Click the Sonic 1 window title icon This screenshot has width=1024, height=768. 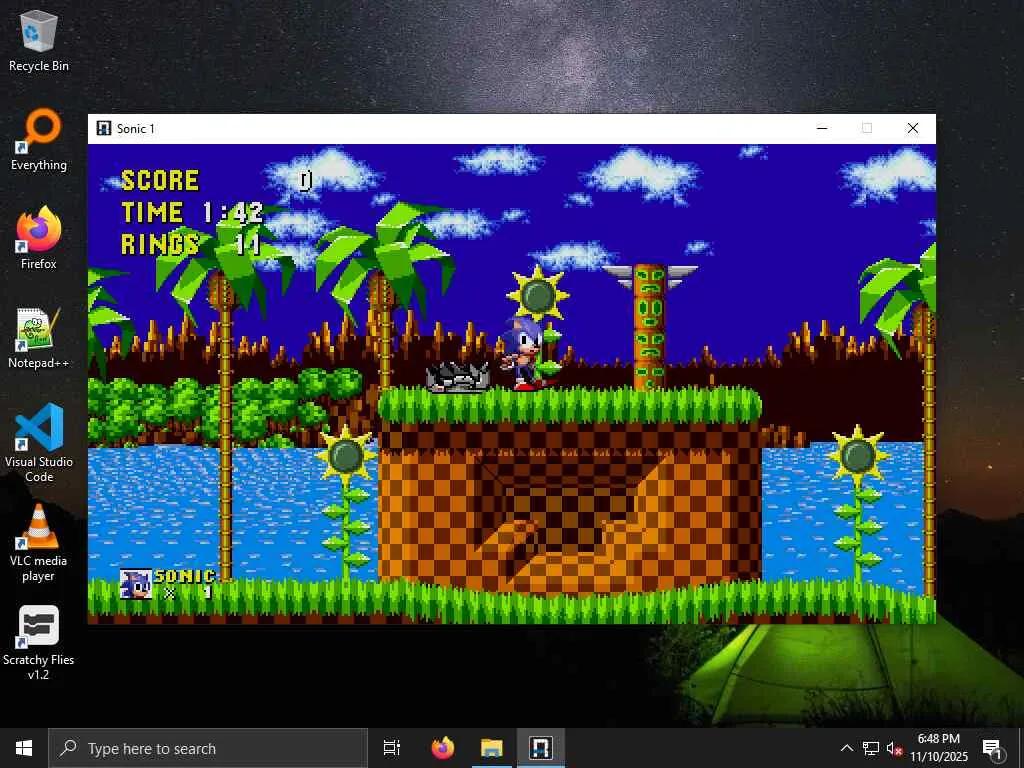[x=104, y=129]
